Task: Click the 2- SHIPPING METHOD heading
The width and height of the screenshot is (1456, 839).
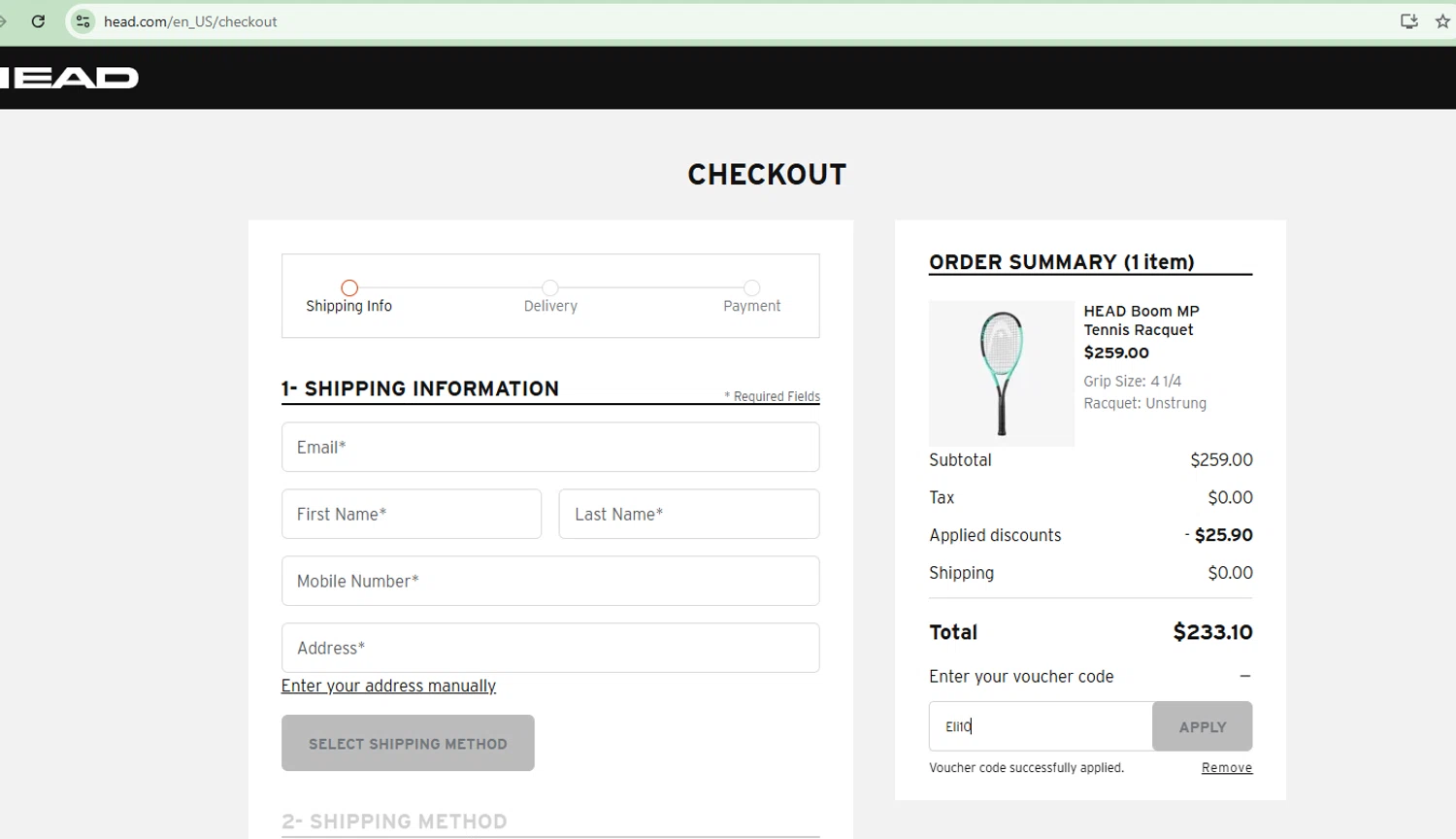Action: click(394, 822)
